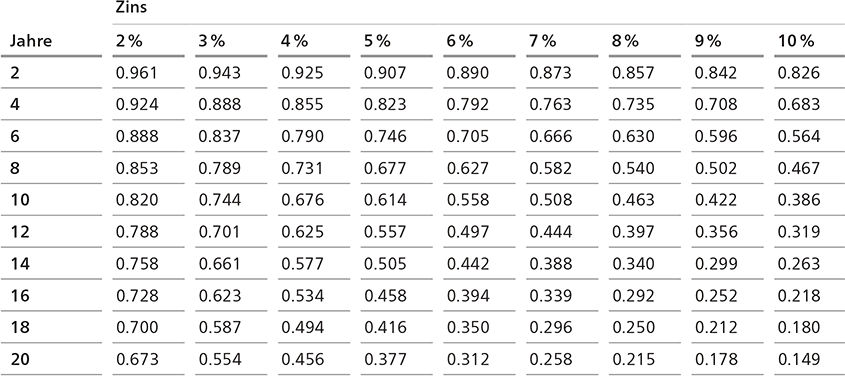Click row label 20 years
The image size is (845, 376).
(x=20, y=359)
